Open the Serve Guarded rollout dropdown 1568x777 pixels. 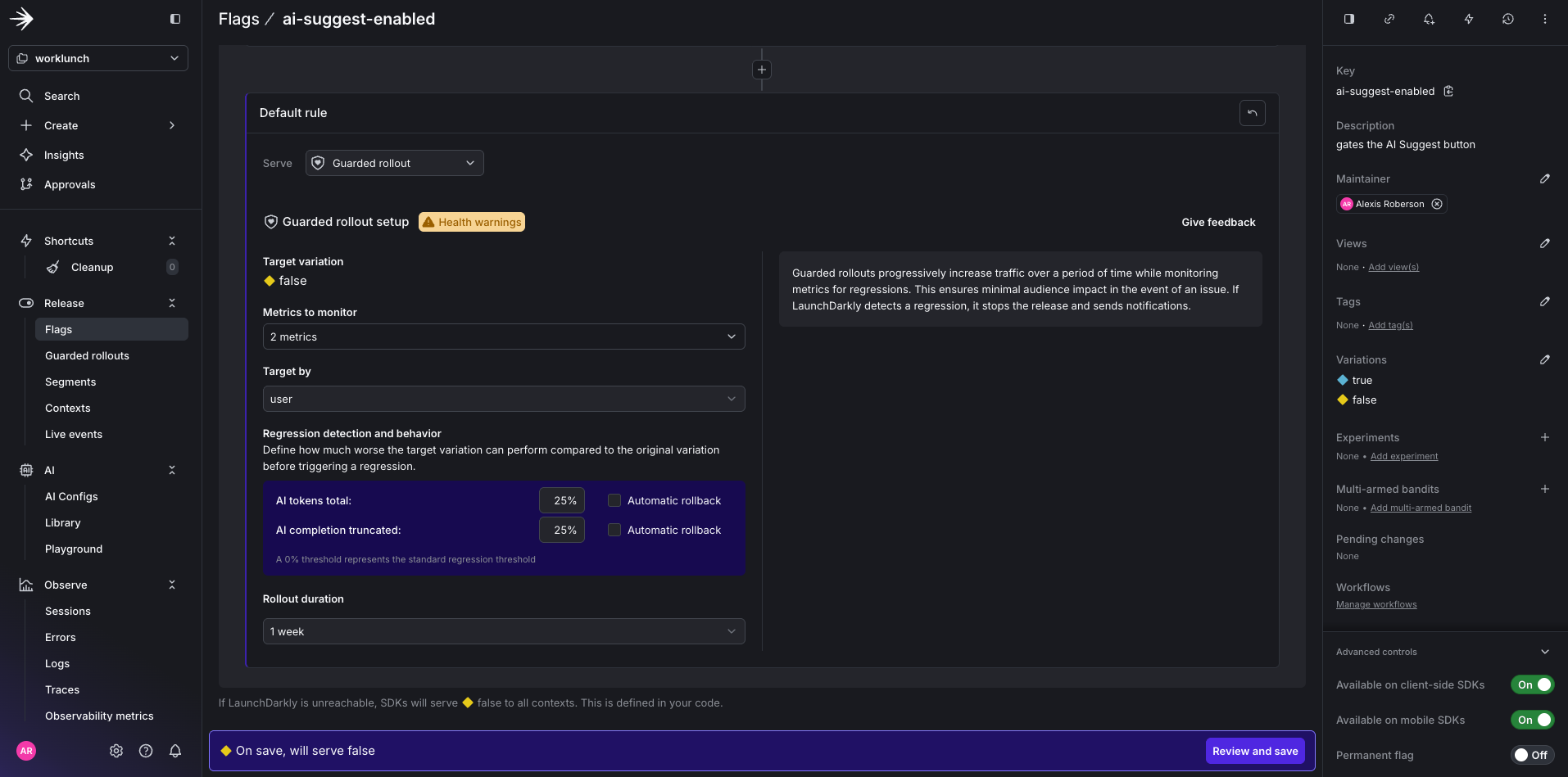tap(395, 163)
